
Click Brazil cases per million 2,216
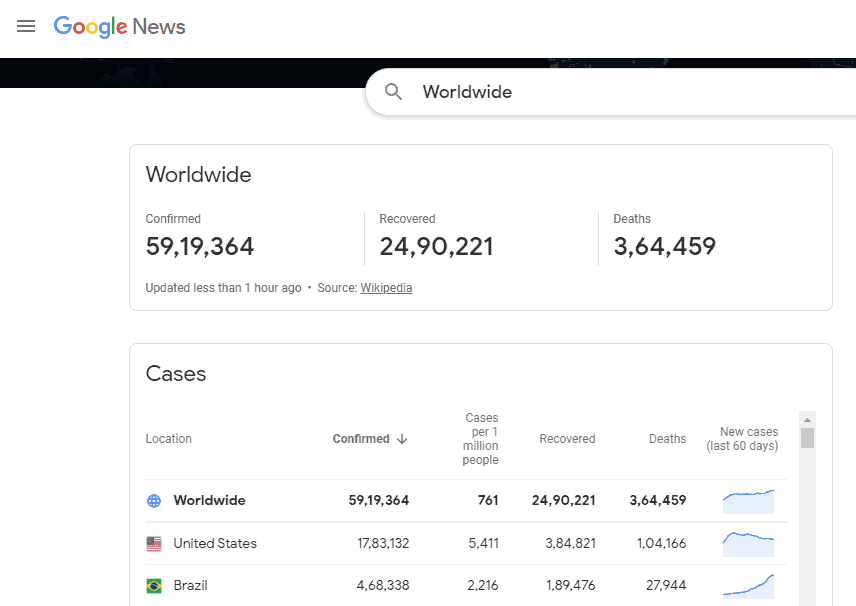(x=483, y=585)
